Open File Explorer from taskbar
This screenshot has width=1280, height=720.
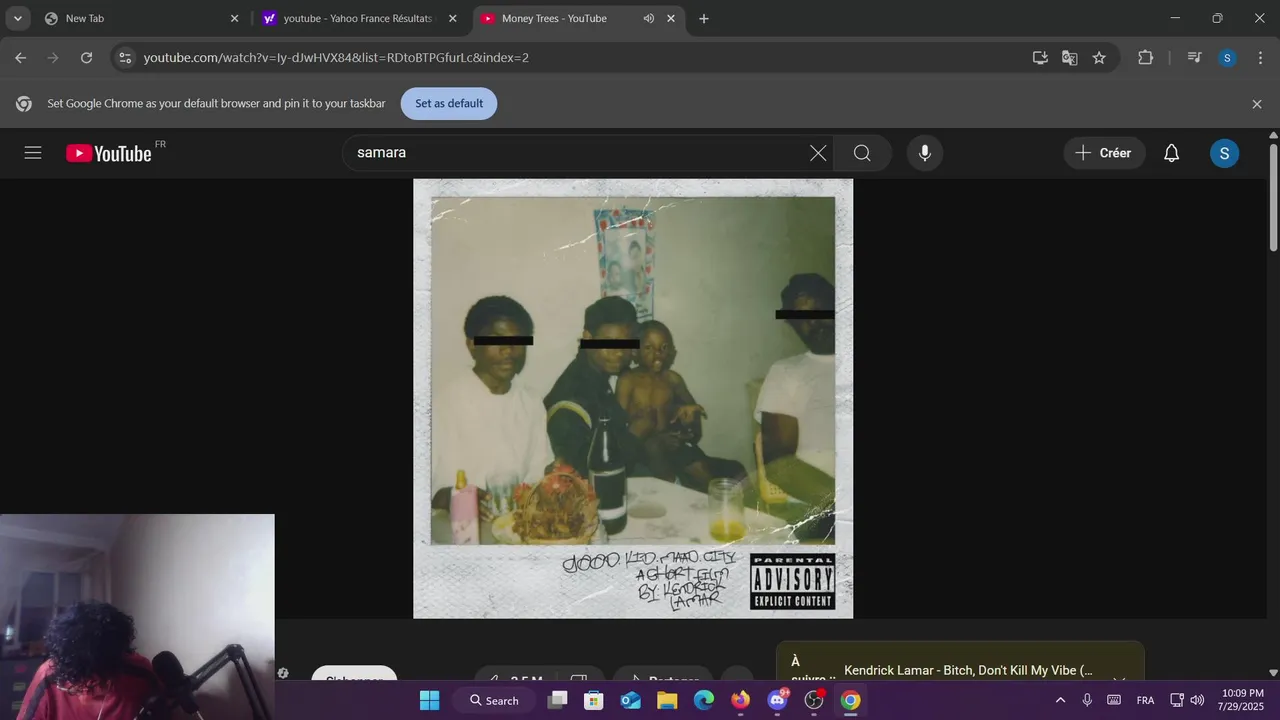tap(667, 700)
